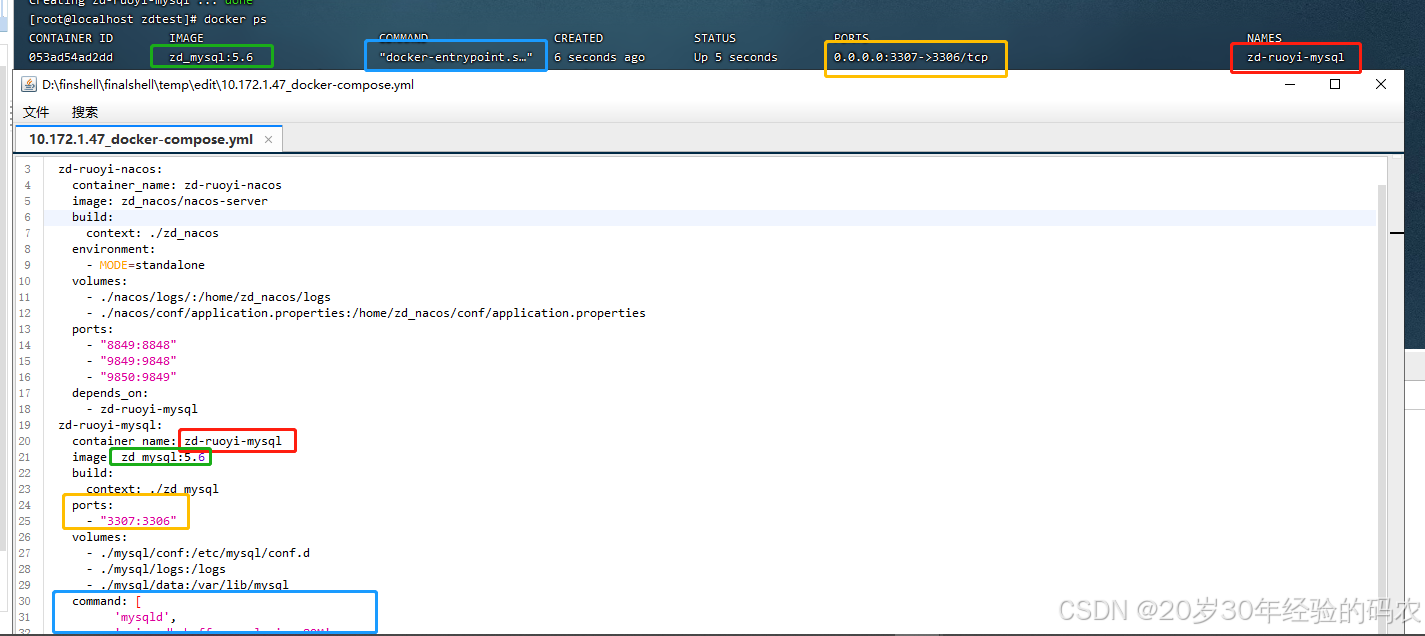Maximize the editor window

point(1335,85)
